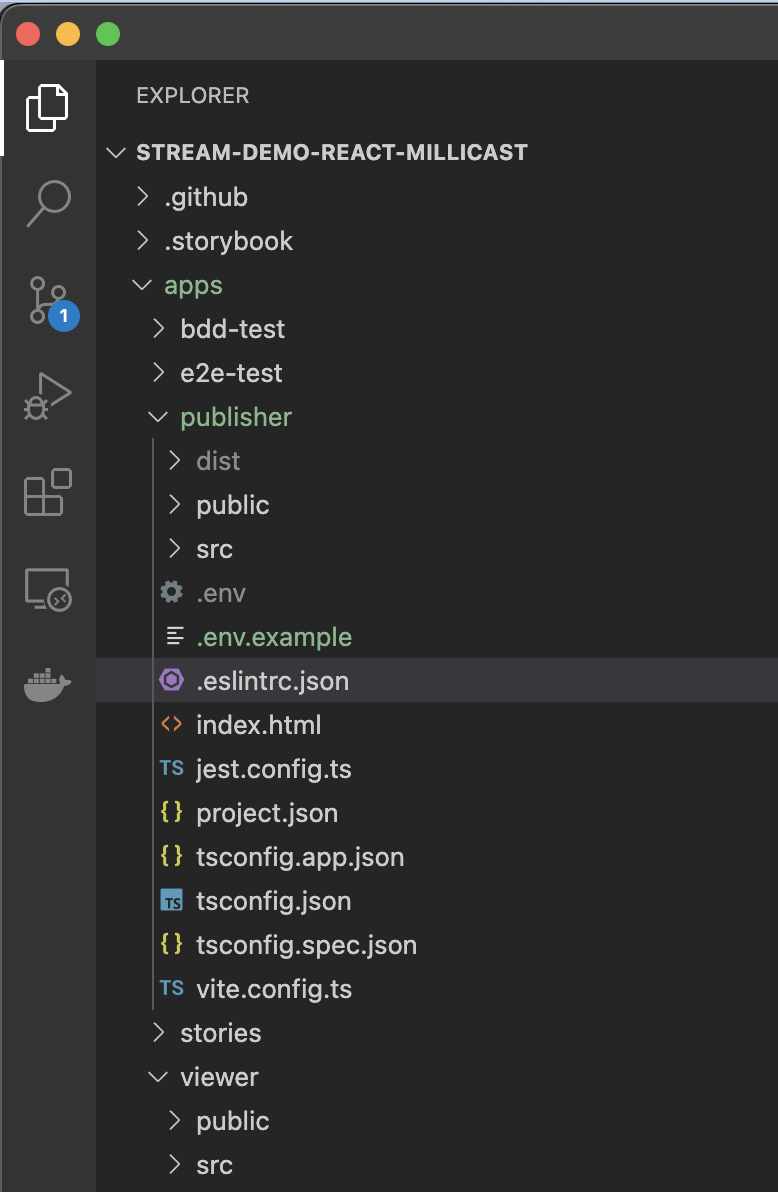This screenshot has height=1192, width=778.
Task: Open the index.html file
Action: [259, 724]
